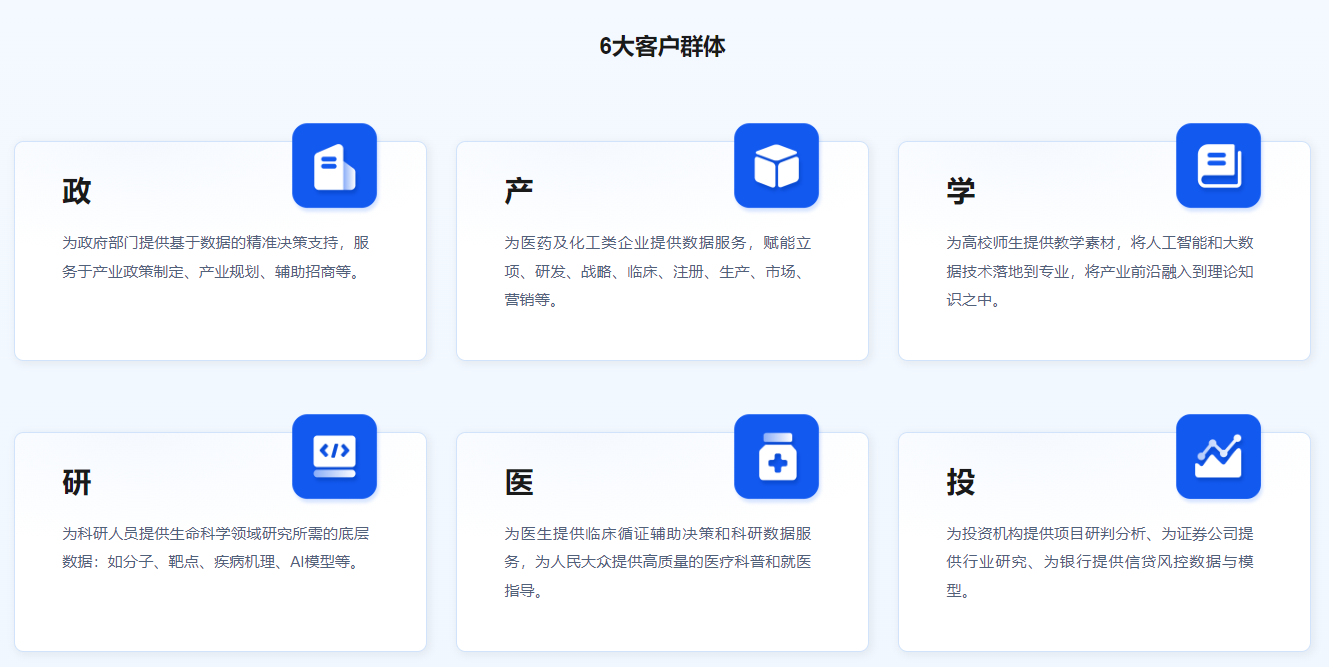Click the description starting 为医生提供临床循证
This screenshot has width=1329, height=667.
coord(658,562)
